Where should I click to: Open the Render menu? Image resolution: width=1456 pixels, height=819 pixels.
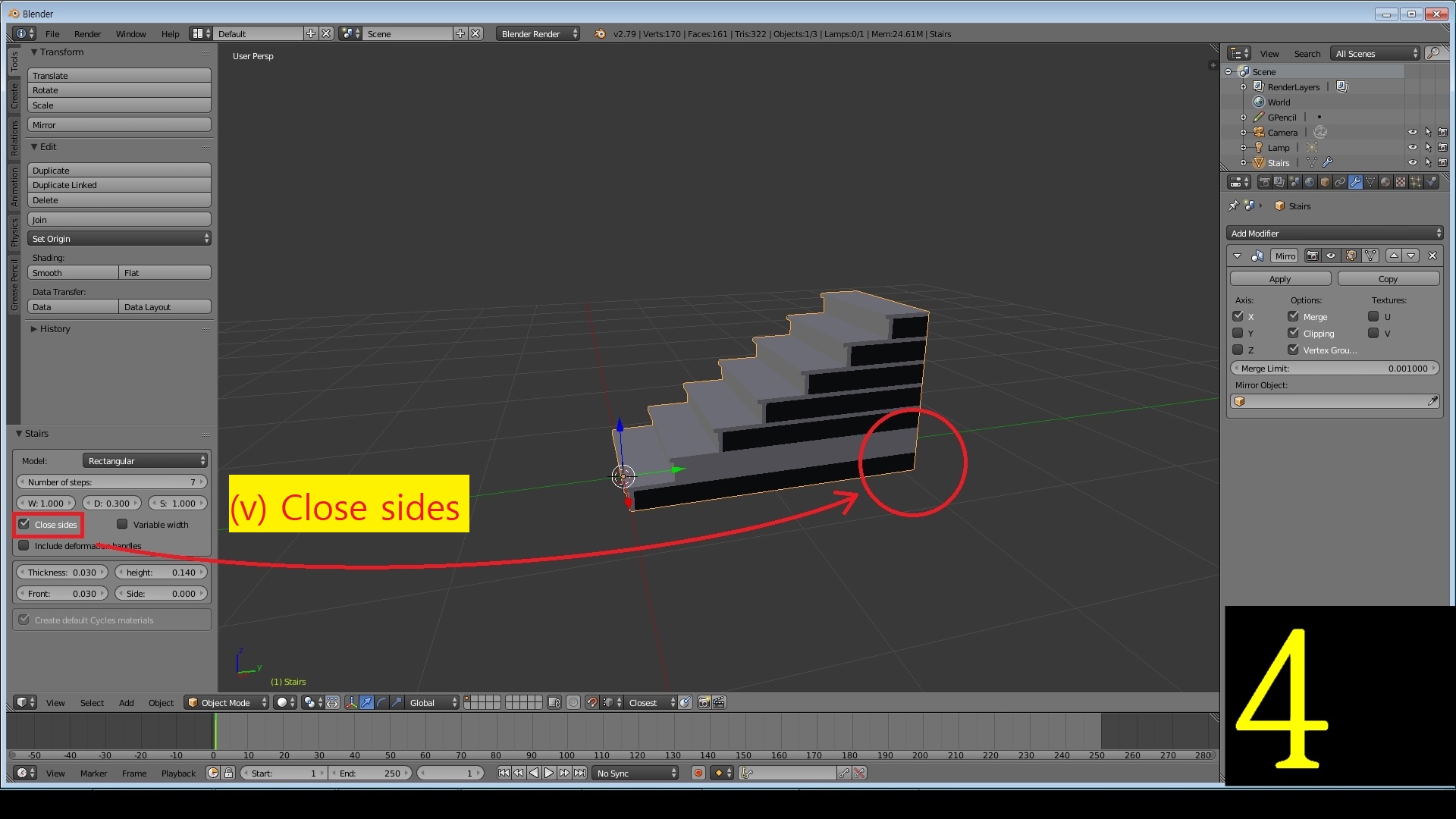coord(87,33)
